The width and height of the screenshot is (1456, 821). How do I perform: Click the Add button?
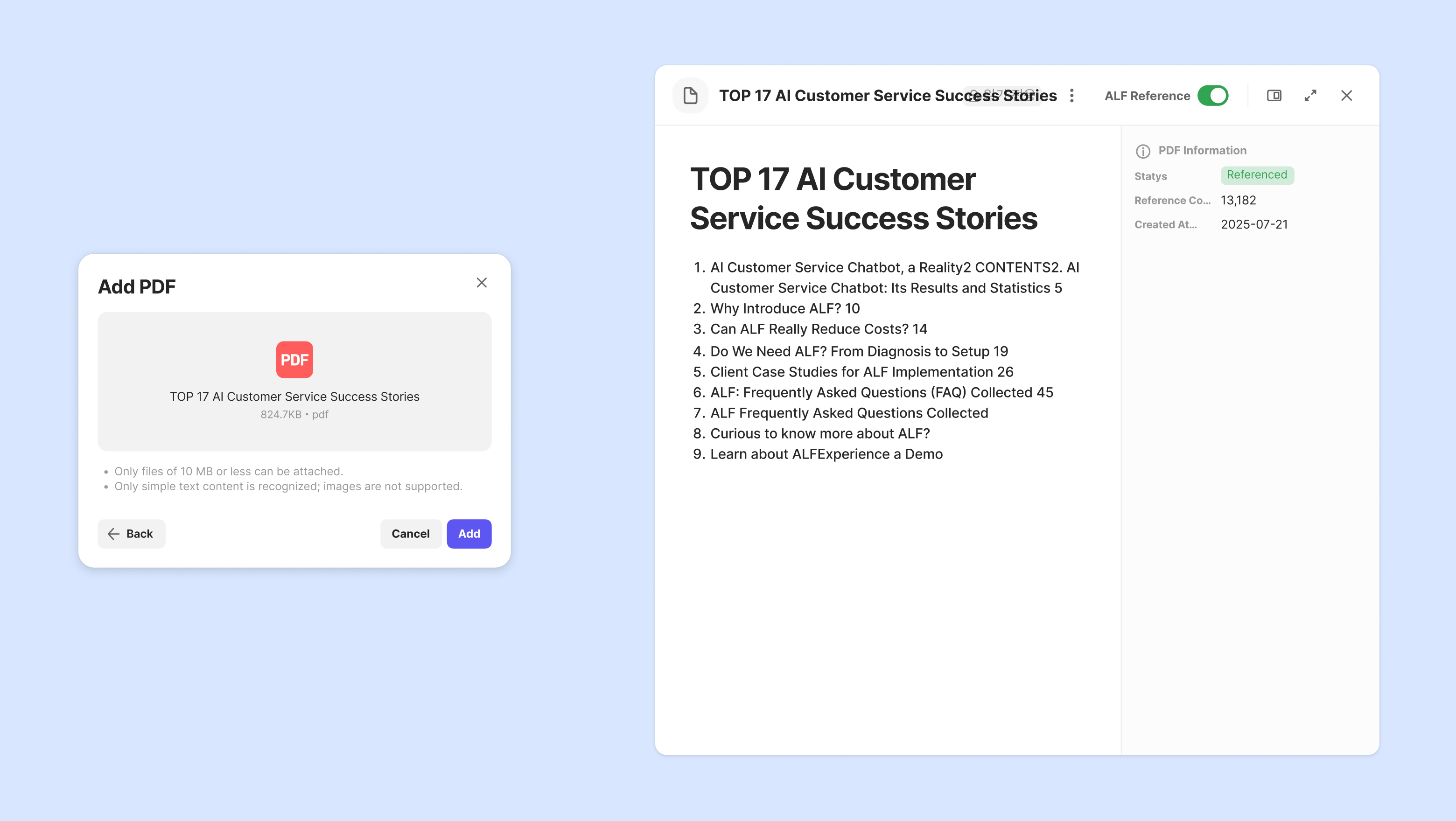469,533
